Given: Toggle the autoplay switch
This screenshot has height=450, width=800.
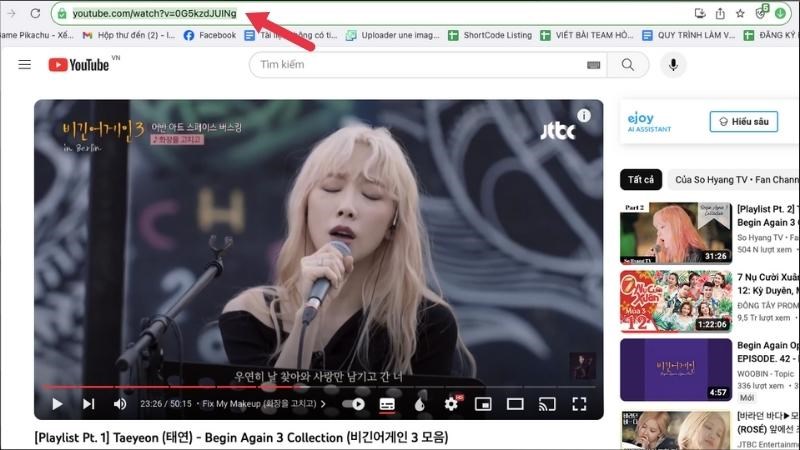Looking at the screenshot, I should point(355,404).
